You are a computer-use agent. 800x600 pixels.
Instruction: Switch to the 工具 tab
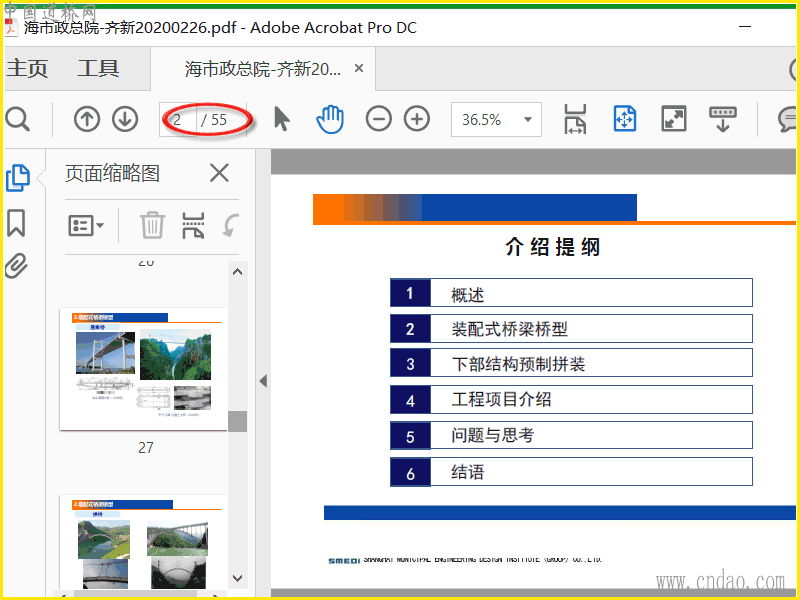[98, 68]
